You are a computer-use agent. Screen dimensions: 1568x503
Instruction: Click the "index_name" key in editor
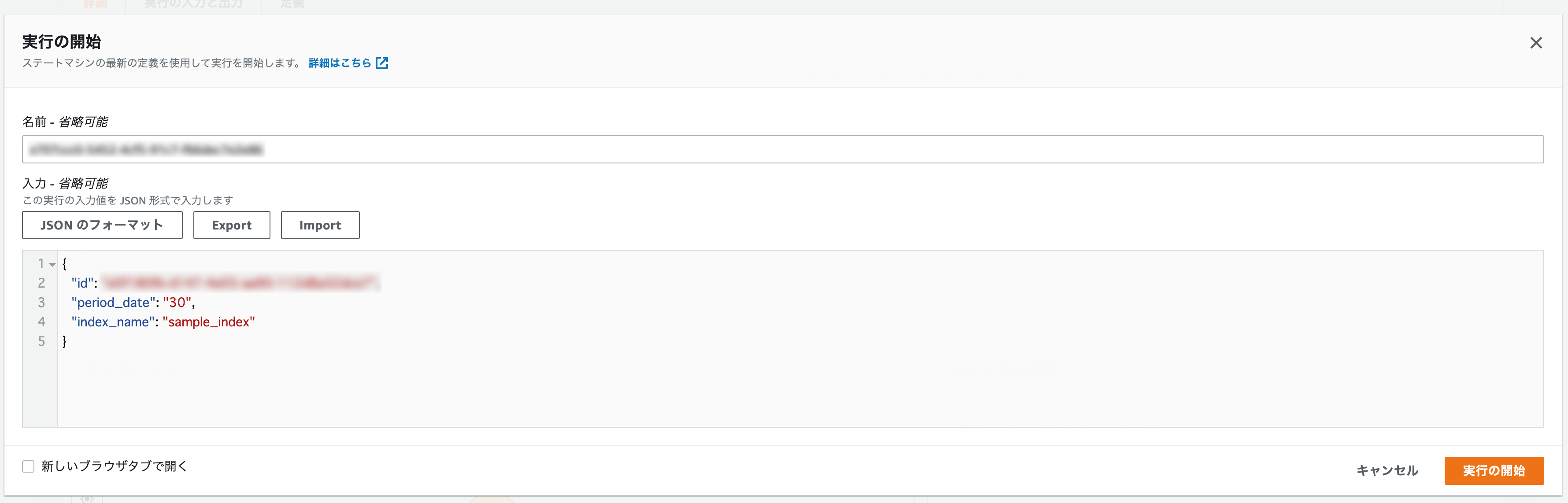(x=113, y=322)
